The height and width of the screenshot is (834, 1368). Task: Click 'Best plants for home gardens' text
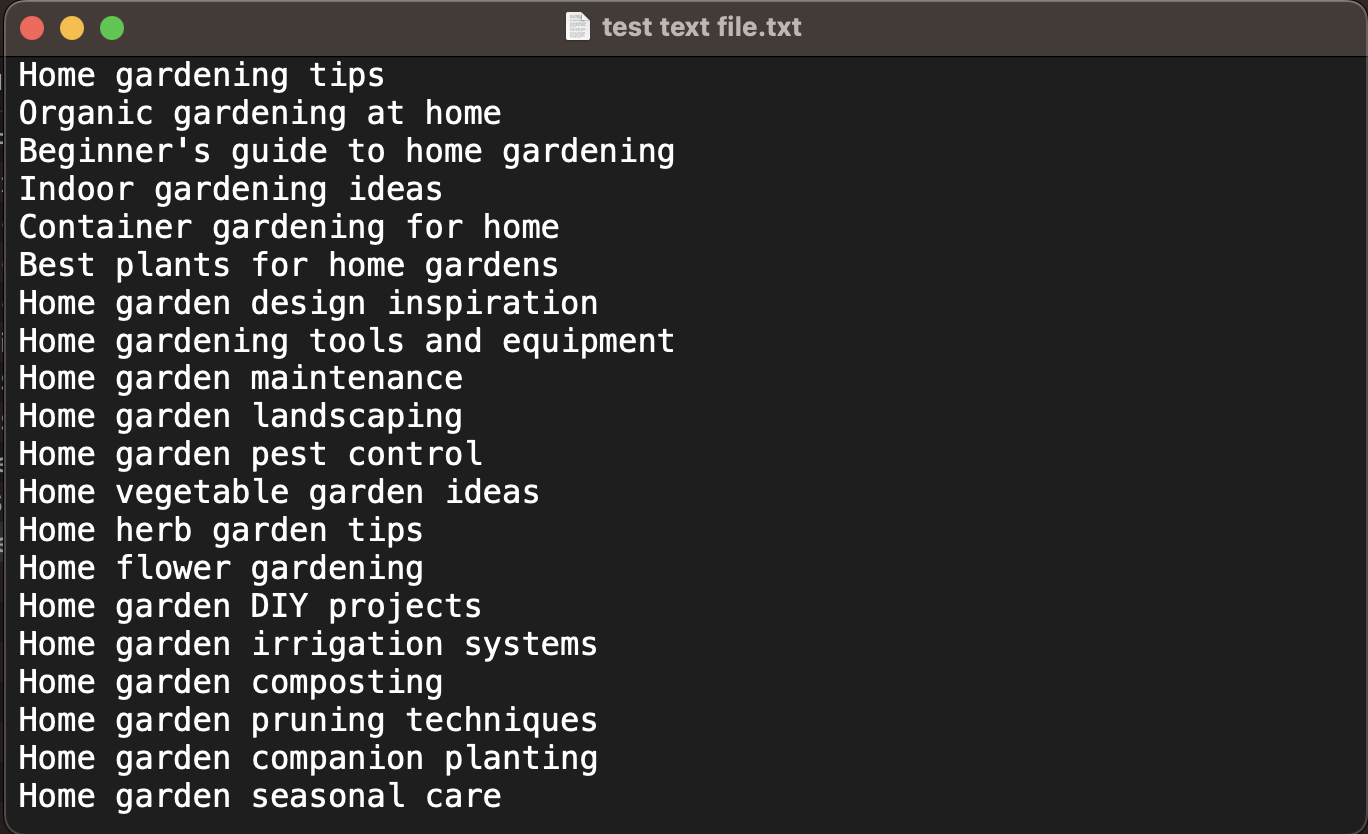[289, 266]
